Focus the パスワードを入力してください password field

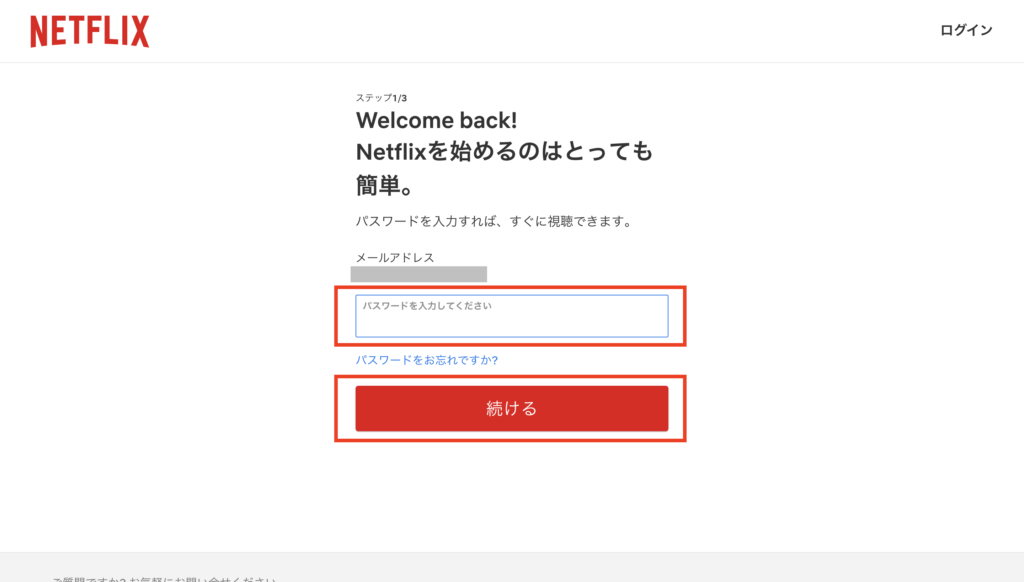coord(511,316)
